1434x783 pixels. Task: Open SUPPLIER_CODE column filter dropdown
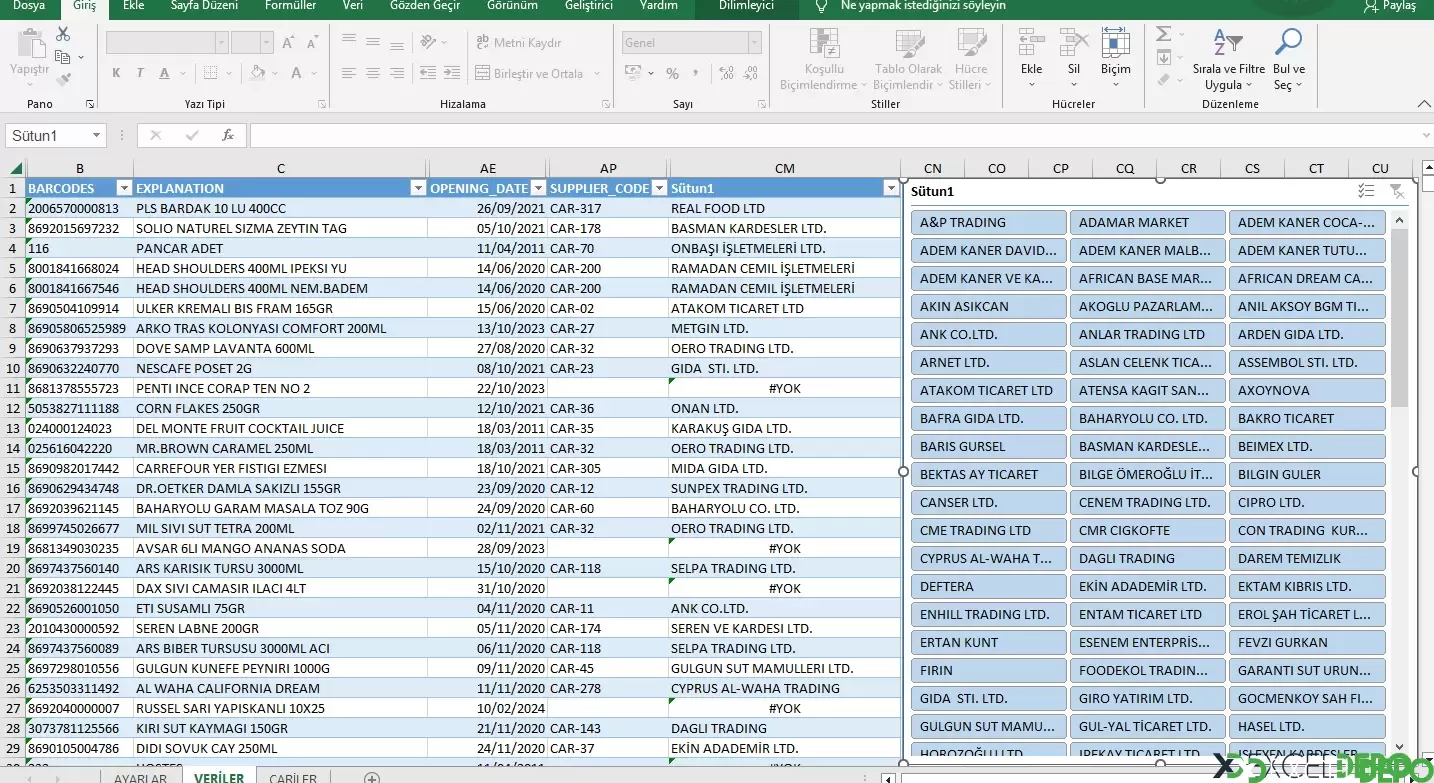click(x=659, y=188)
